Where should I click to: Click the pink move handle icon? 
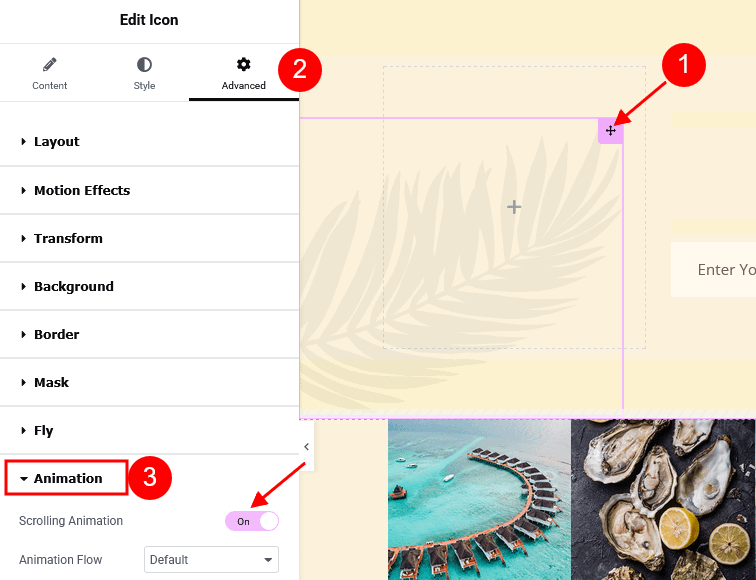pyautogui.click(x=610, y=131)
